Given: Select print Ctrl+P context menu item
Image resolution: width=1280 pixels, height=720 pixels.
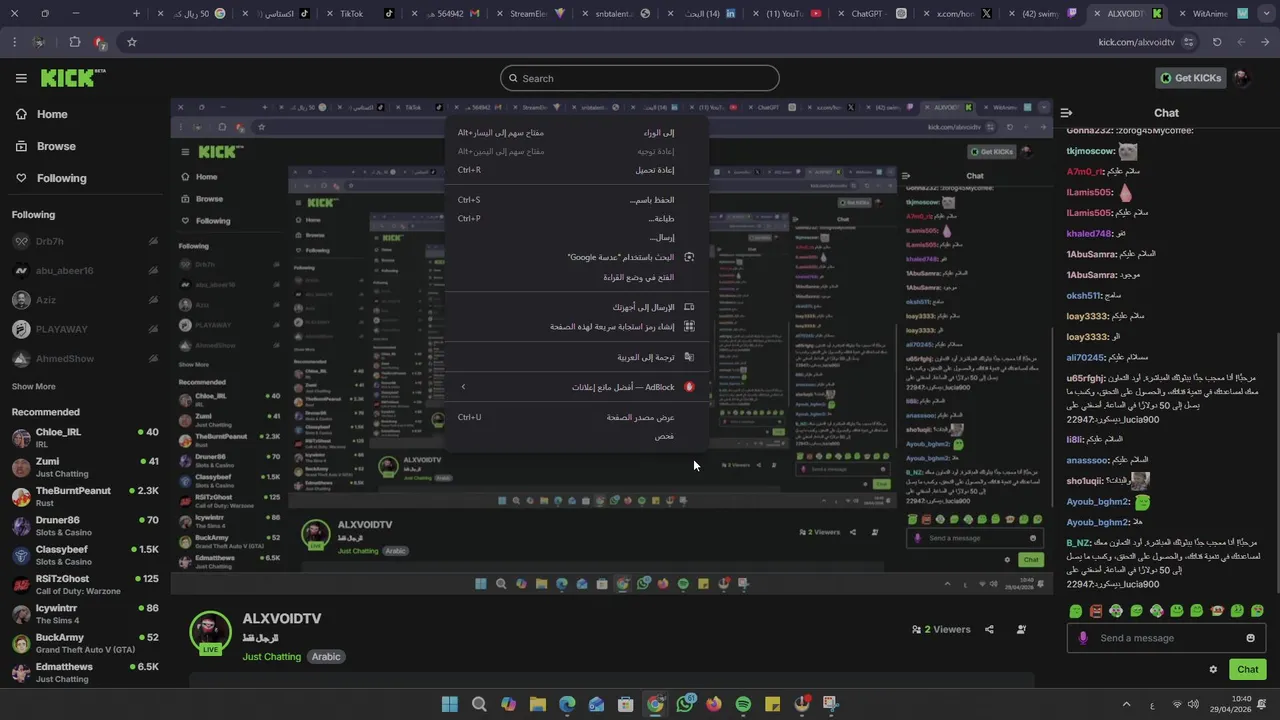Looking at the screenshot, I should (x=576, y=219).
